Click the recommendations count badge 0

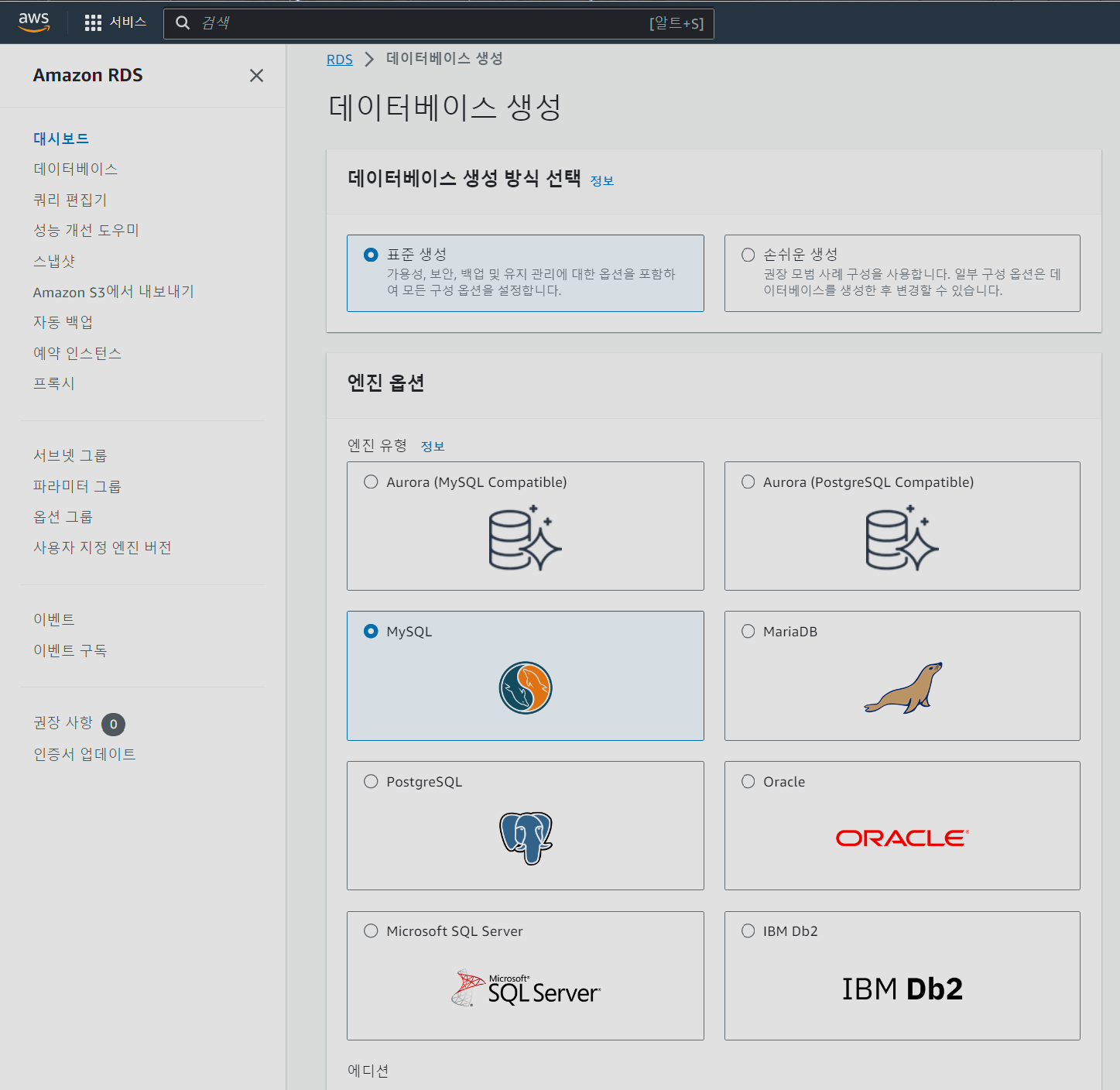pyautogui.click(x=113, y=724)
